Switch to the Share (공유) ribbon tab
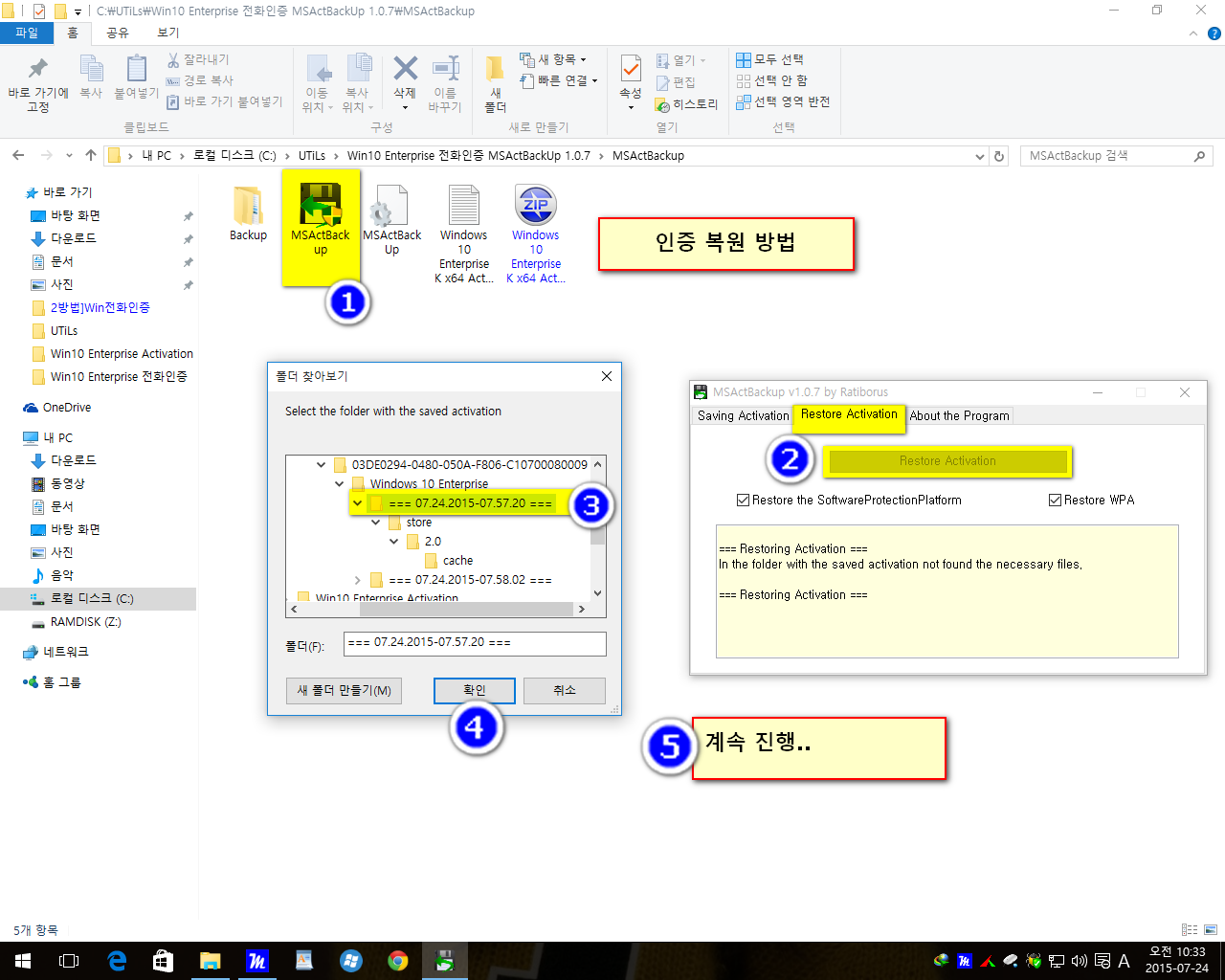This screenshot has height=980, width=1225. (x=118, y=33)
